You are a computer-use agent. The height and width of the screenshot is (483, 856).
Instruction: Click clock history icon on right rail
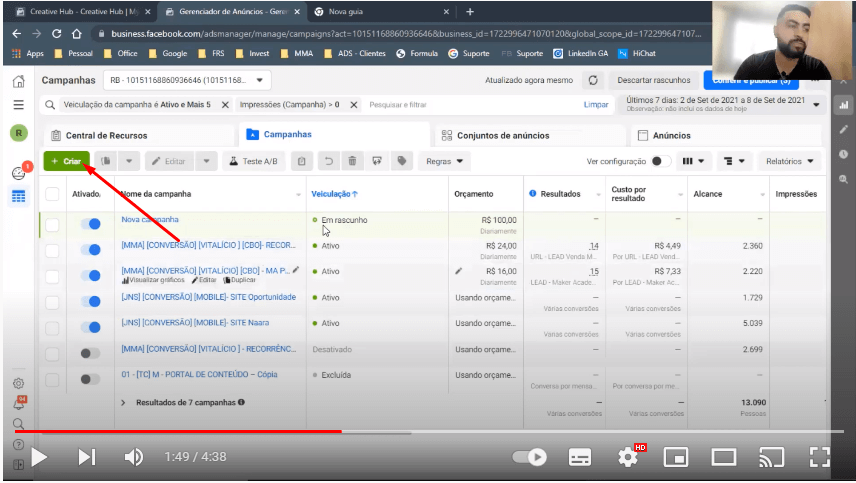[x=844, y=154]
